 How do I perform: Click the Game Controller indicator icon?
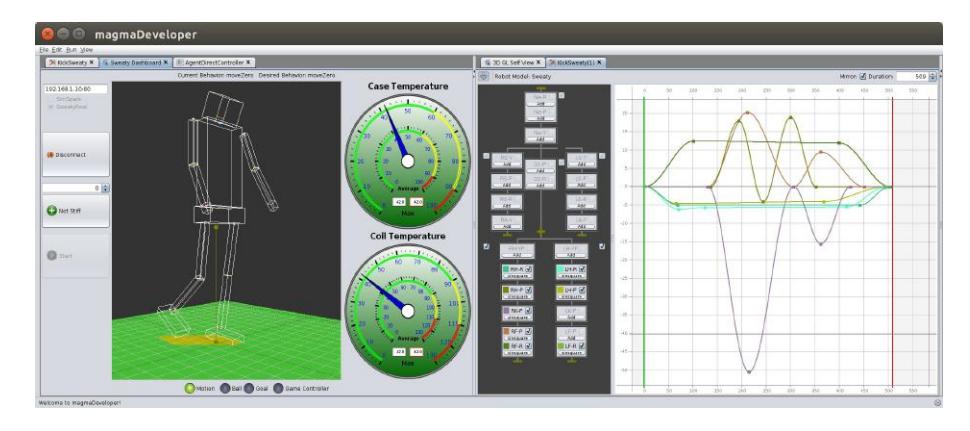click(x=278, y=388)
